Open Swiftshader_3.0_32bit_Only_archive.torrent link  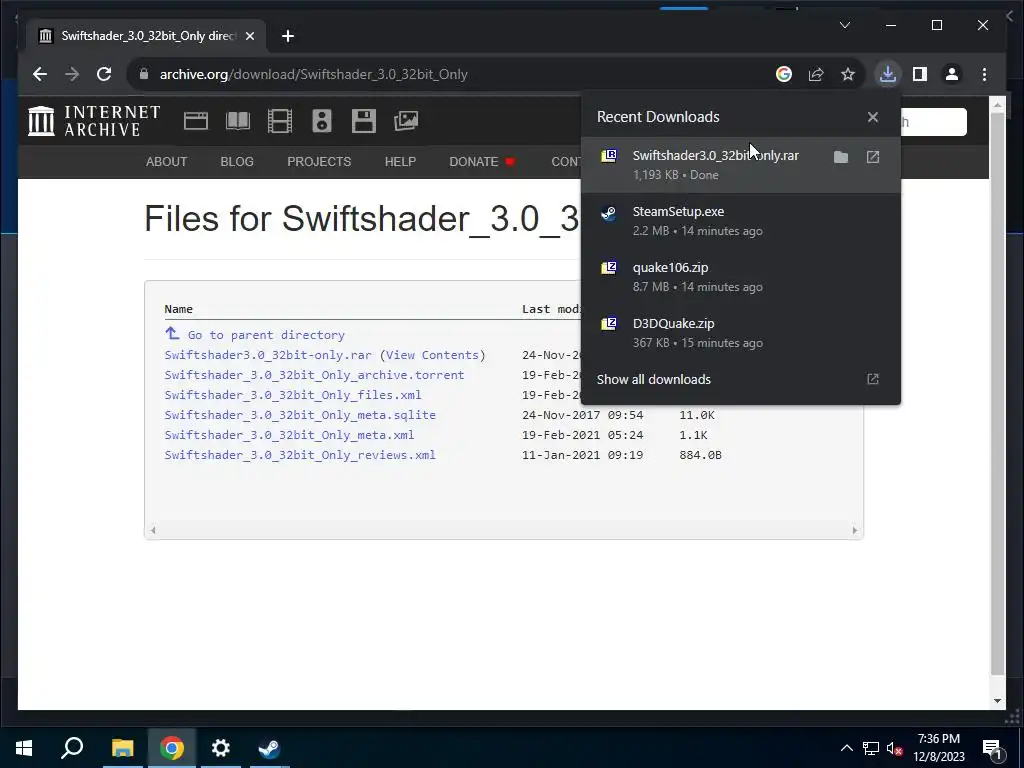(314, 375)
